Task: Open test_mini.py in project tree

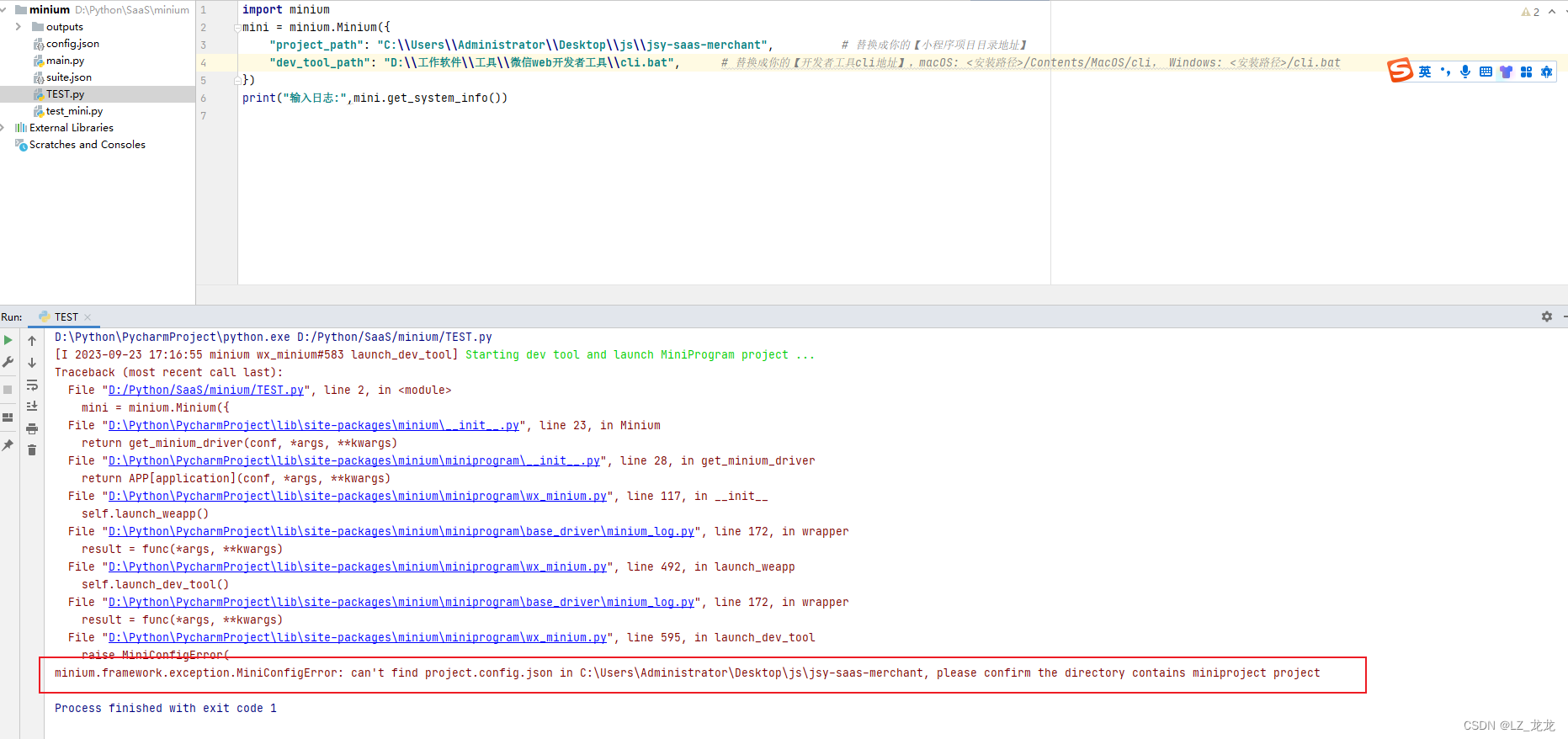Action: click(x=74, y=111)
